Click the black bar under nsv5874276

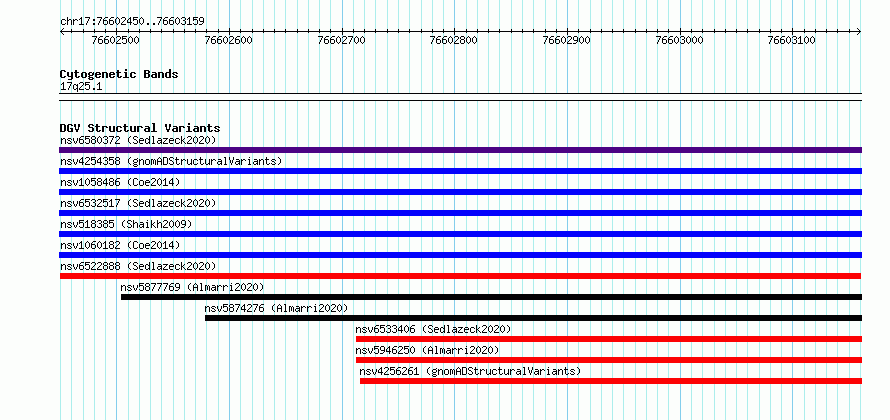click(534, 318)
